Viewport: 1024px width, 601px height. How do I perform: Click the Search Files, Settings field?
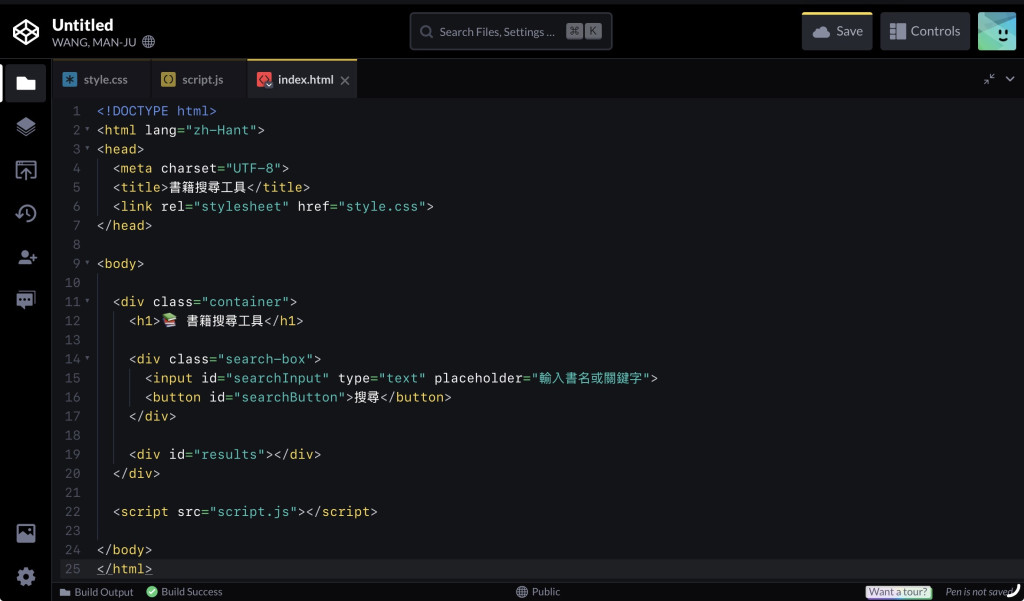tap(511, 31)
